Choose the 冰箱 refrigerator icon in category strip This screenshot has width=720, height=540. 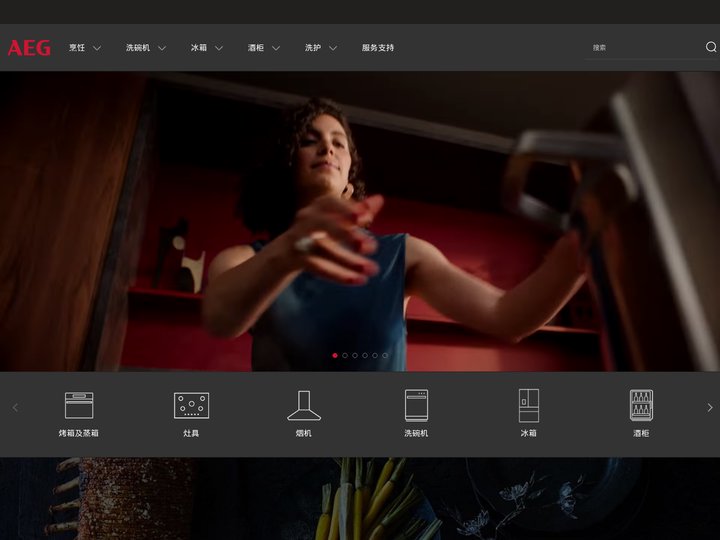point(529,405)
